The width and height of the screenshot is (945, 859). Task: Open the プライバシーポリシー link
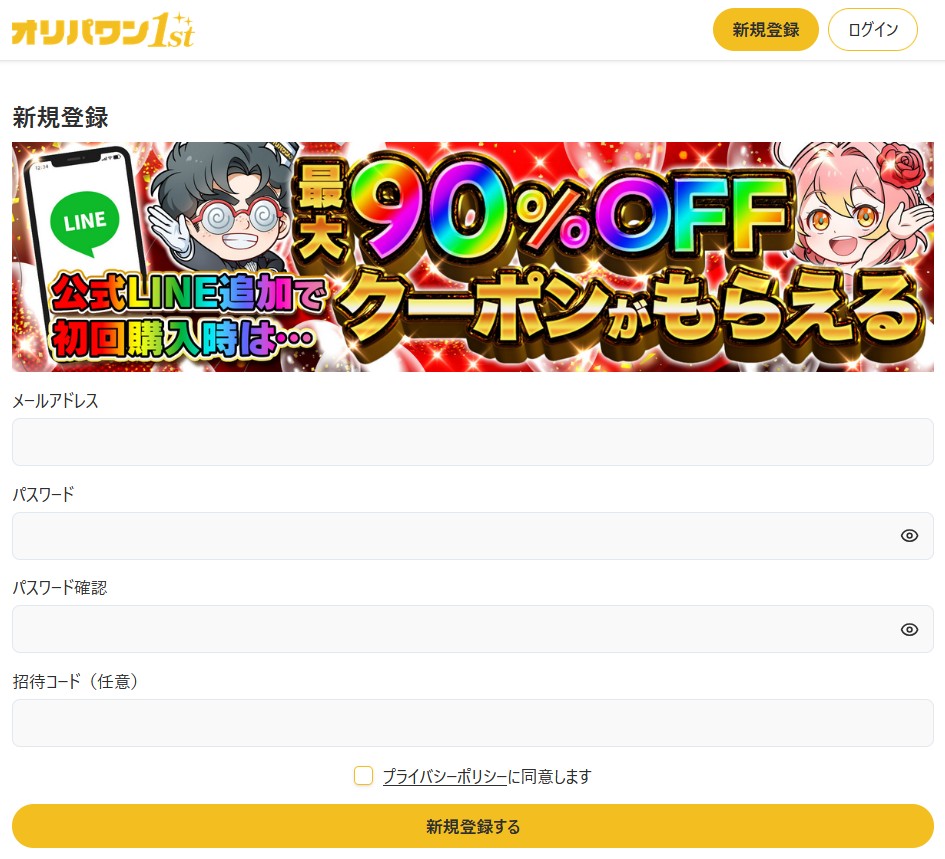tap(445, 776)
